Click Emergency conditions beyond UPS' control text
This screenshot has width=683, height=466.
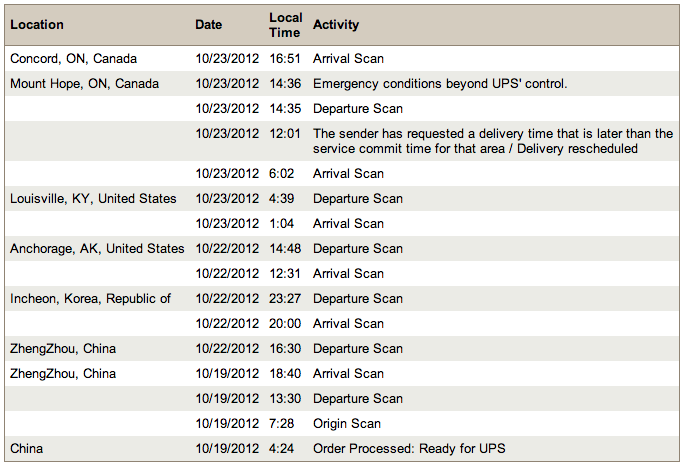pyautogui.click(x=440, y=84)
